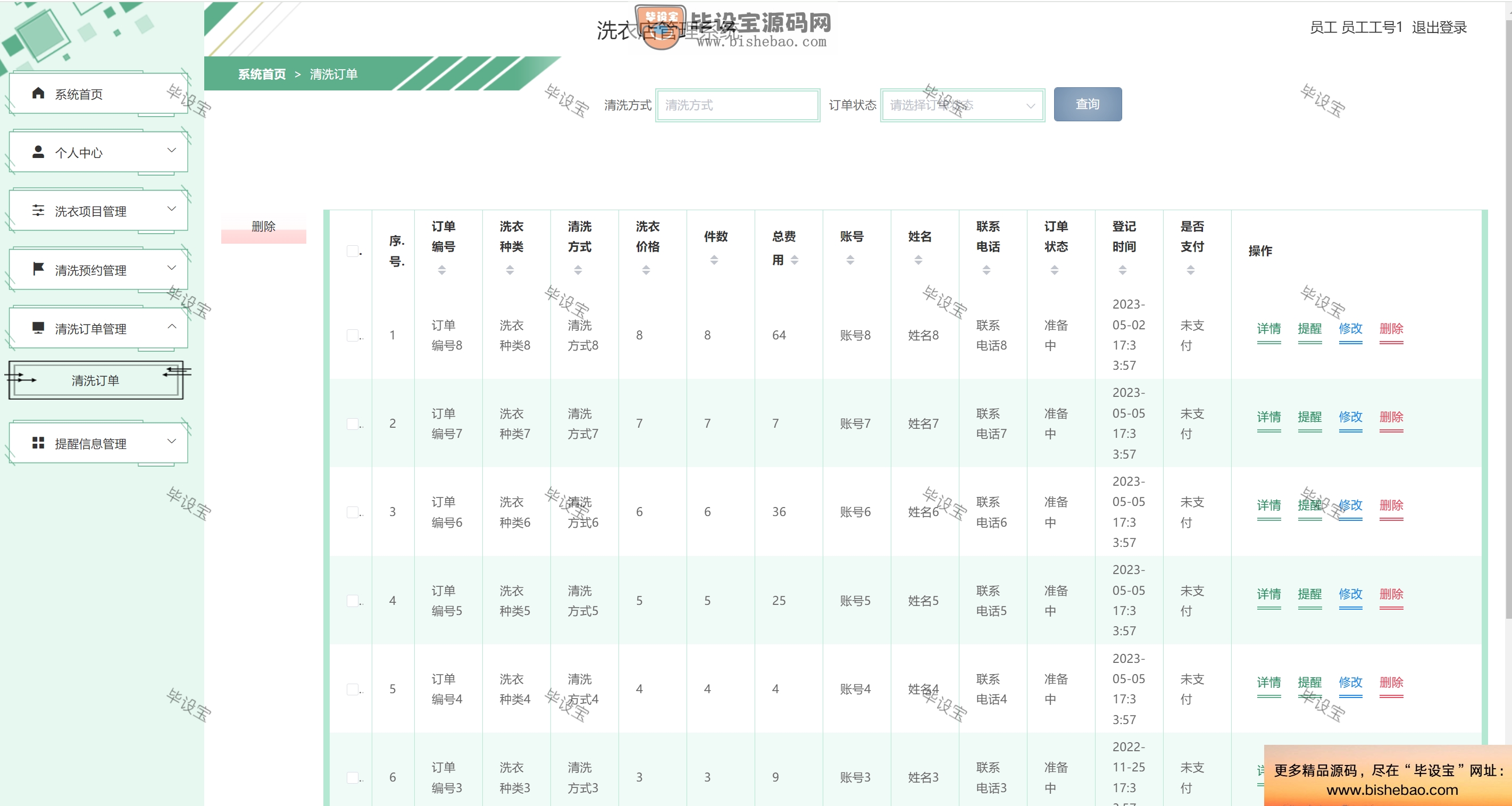The height and width of the screenshot is (806, 1512).
Task: Open 清洗预约管理 sidebar menu
Action: 98,269
